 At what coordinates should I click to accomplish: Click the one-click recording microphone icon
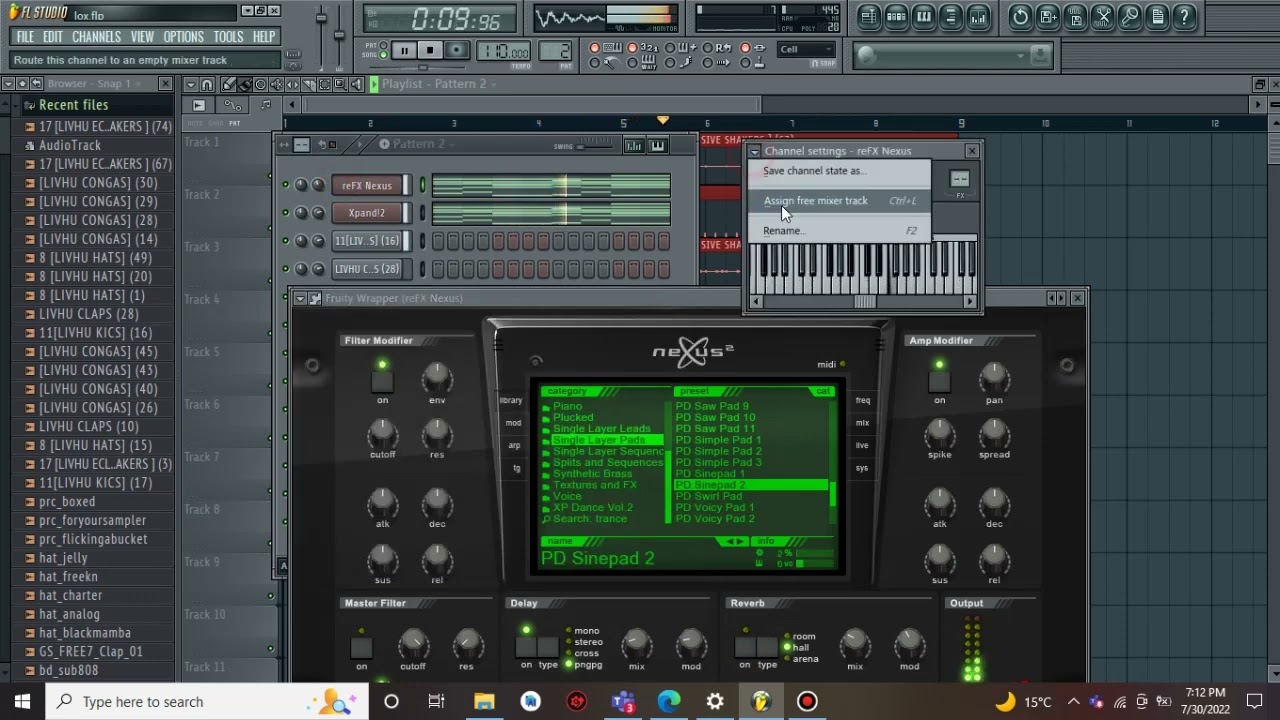pos(1130,16)
